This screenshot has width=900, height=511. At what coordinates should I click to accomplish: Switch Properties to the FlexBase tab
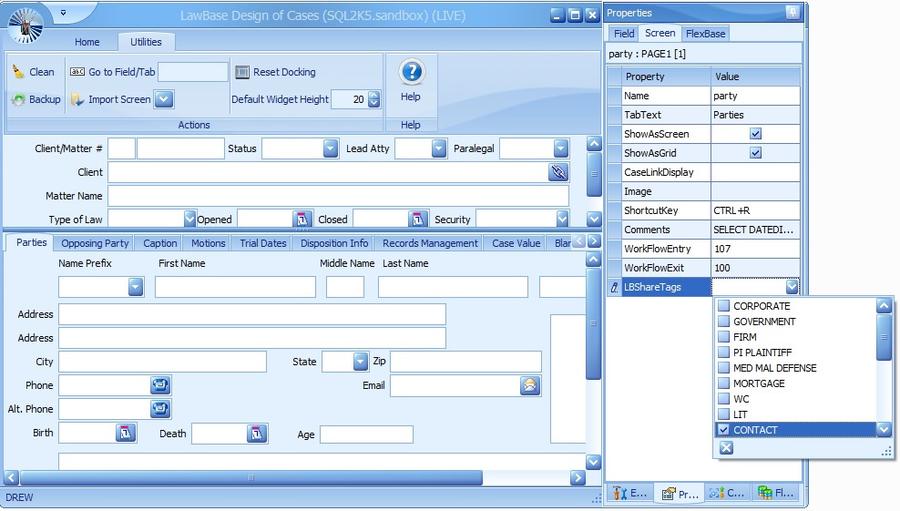click(705, 33)
